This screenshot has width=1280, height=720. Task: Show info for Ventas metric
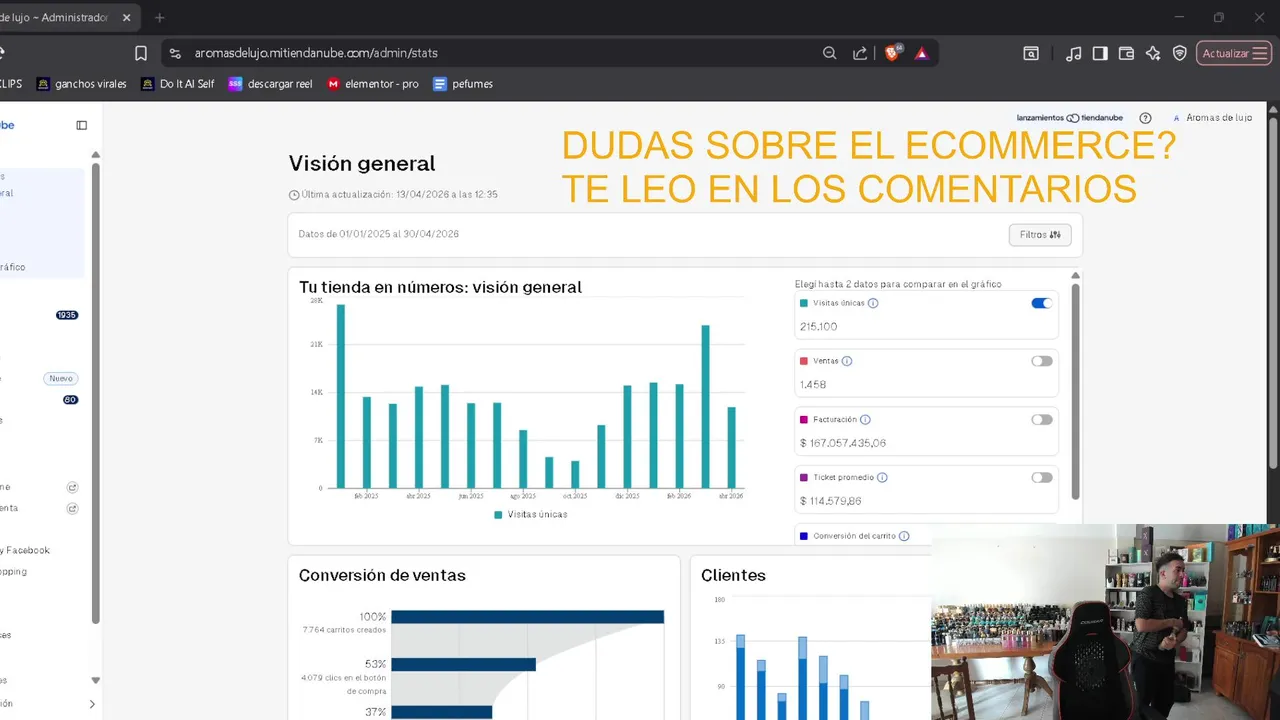847,361
